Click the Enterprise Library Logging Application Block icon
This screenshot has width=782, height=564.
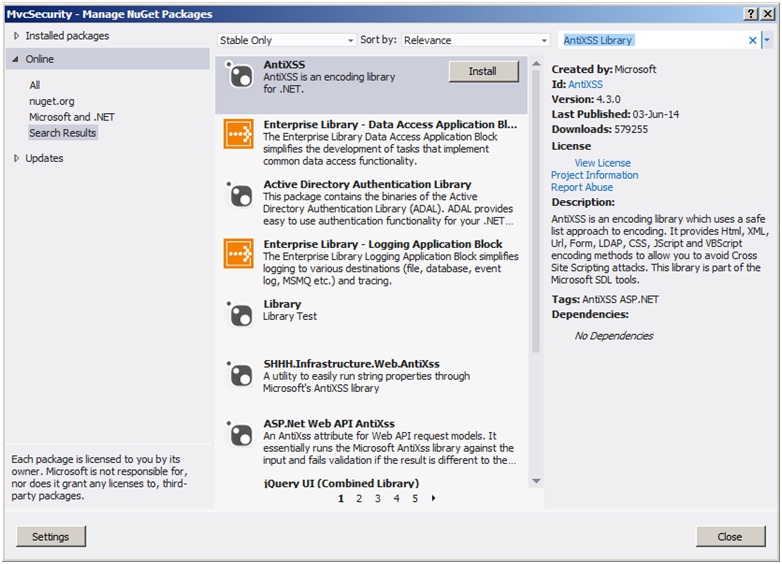(238, 253)
